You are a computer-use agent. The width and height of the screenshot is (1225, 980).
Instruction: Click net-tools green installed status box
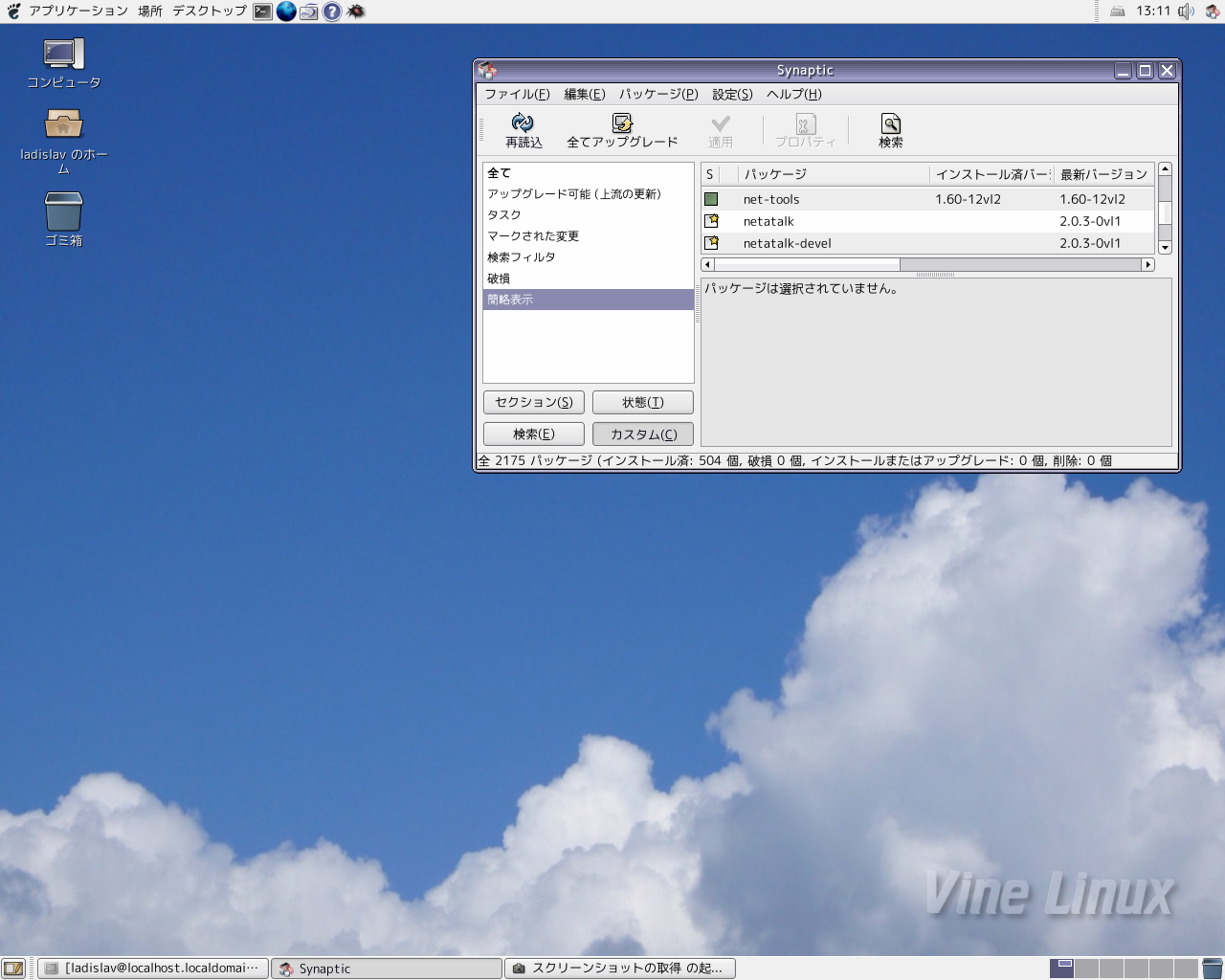coord(711,199)
